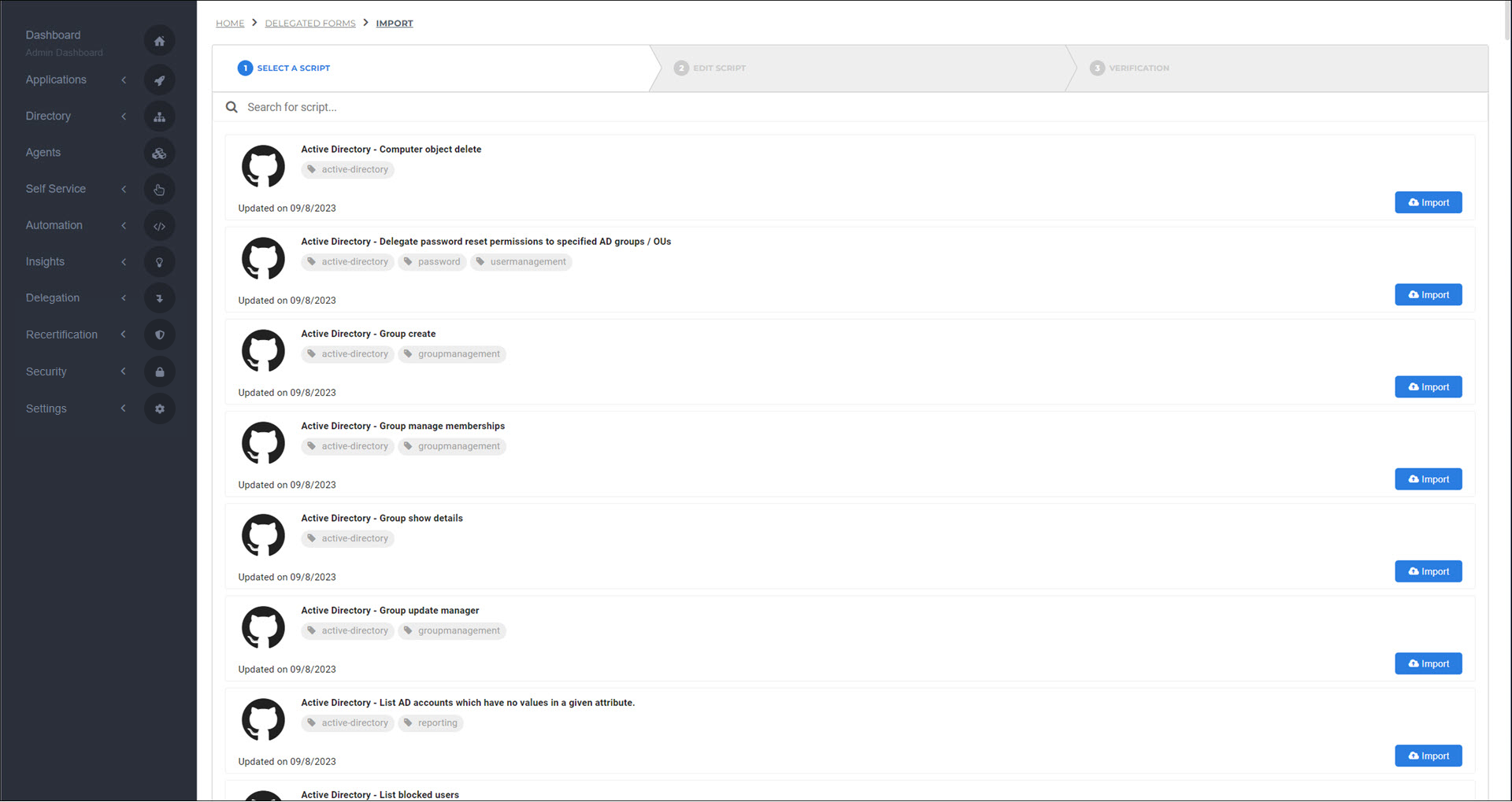The height and width of the screenshot is (802, 1512).
Task: Open the Admin Dashboard home icon
Action: coord(160,40)
